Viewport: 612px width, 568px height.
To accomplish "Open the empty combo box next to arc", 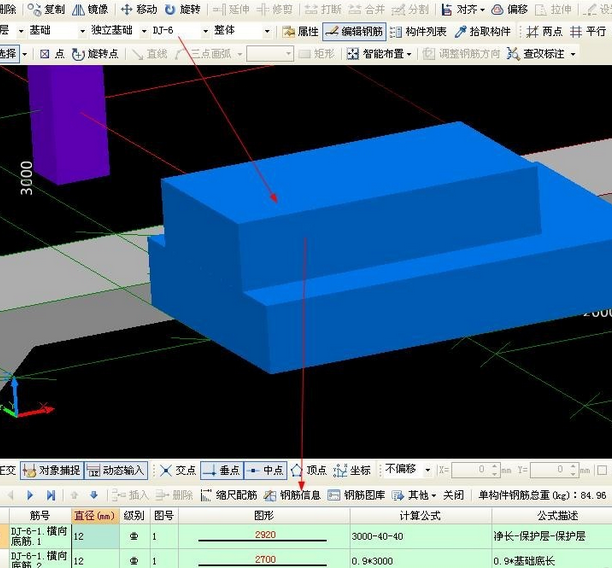I will tap(270, 54).
